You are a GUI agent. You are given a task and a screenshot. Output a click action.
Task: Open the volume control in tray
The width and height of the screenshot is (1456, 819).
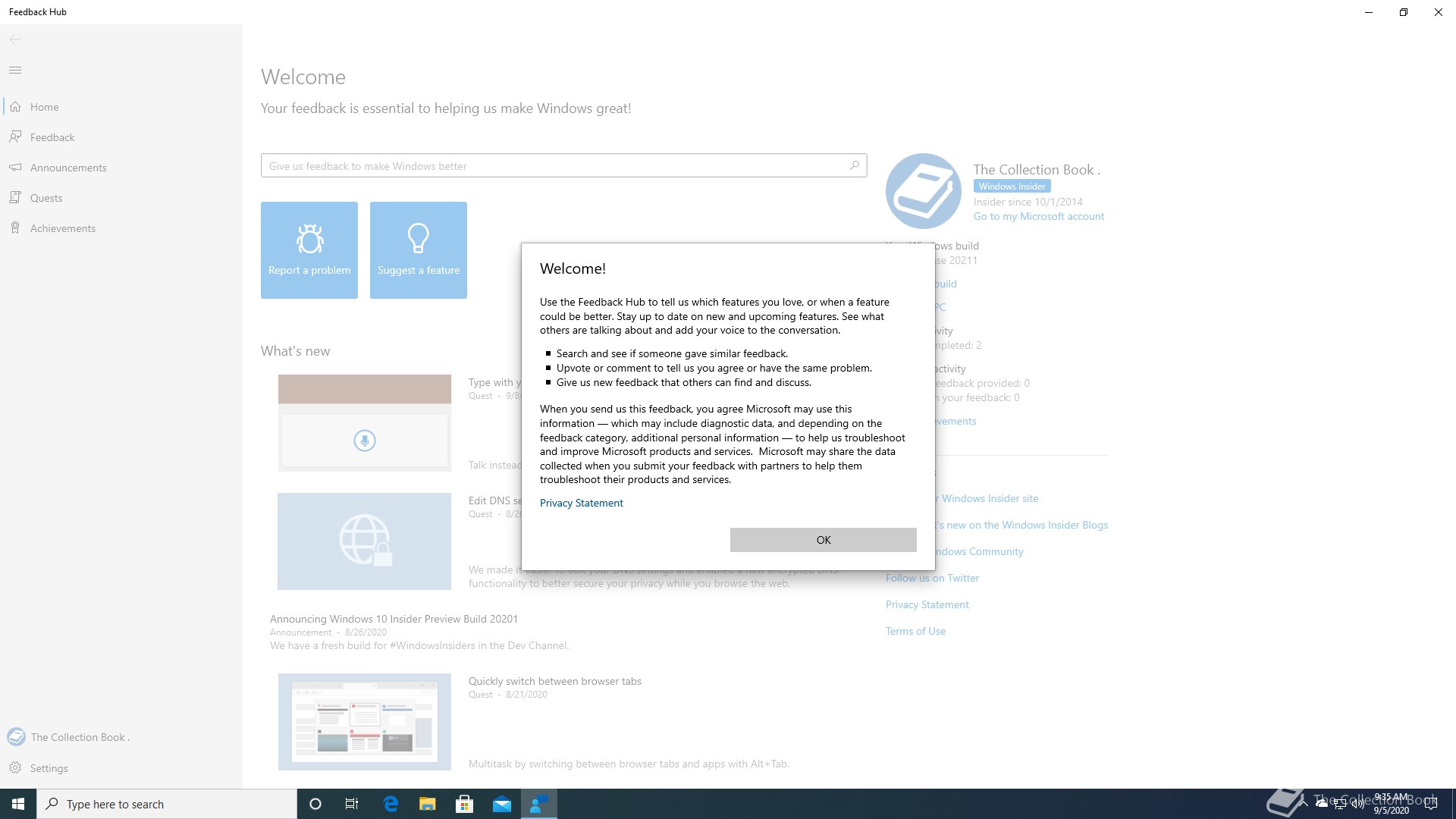[x=1357, y=804]
